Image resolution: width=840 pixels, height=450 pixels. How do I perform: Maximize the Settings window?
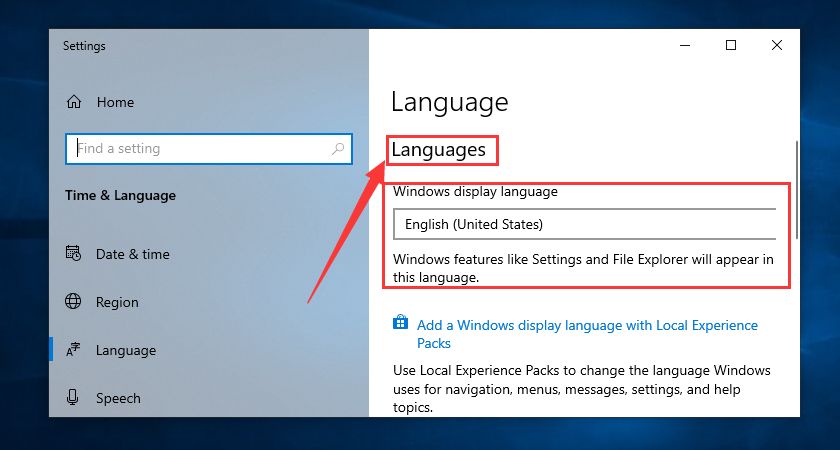(x=731, y=46)
